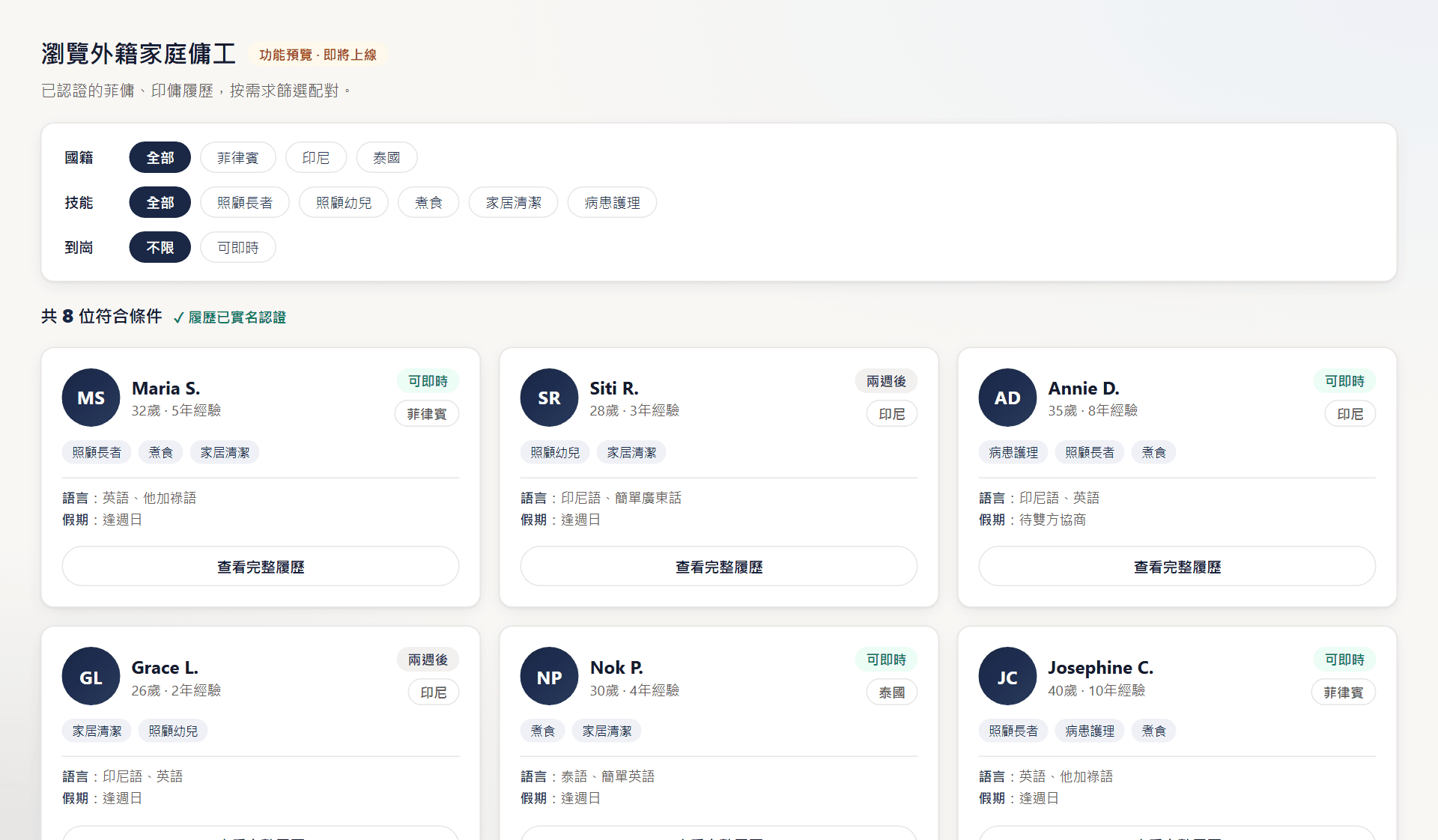Click Siti R. name heading

614,389
